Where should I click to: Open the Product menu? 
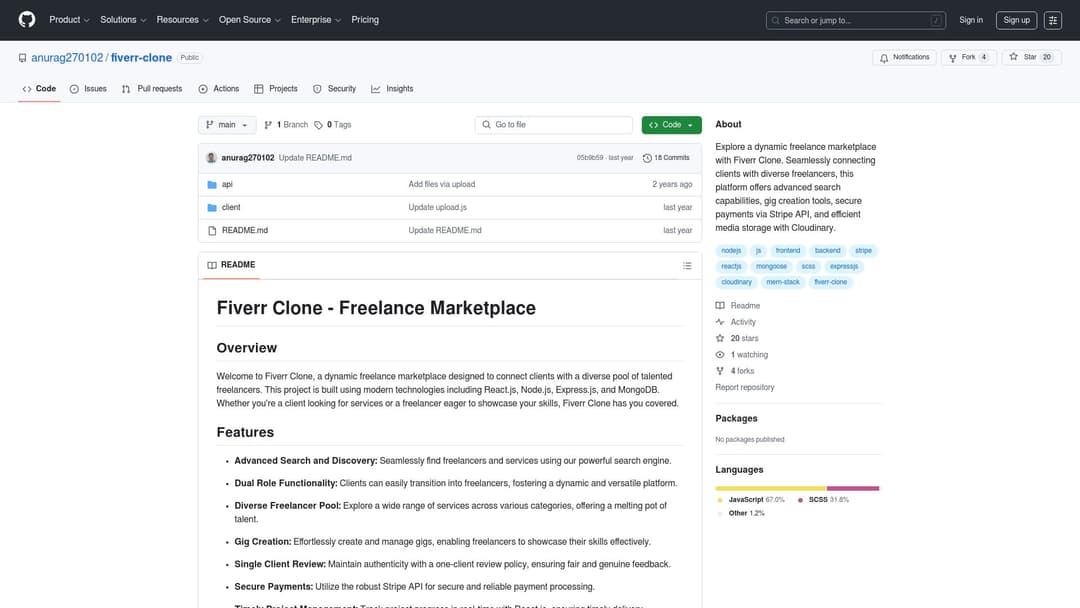coord(69,20)
